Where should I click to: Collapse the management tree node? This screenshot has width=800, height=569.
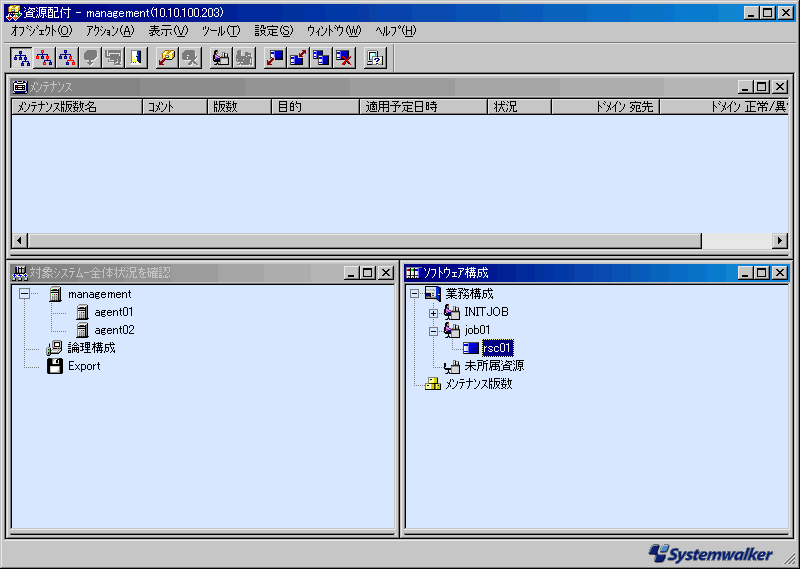pos(24,294)
